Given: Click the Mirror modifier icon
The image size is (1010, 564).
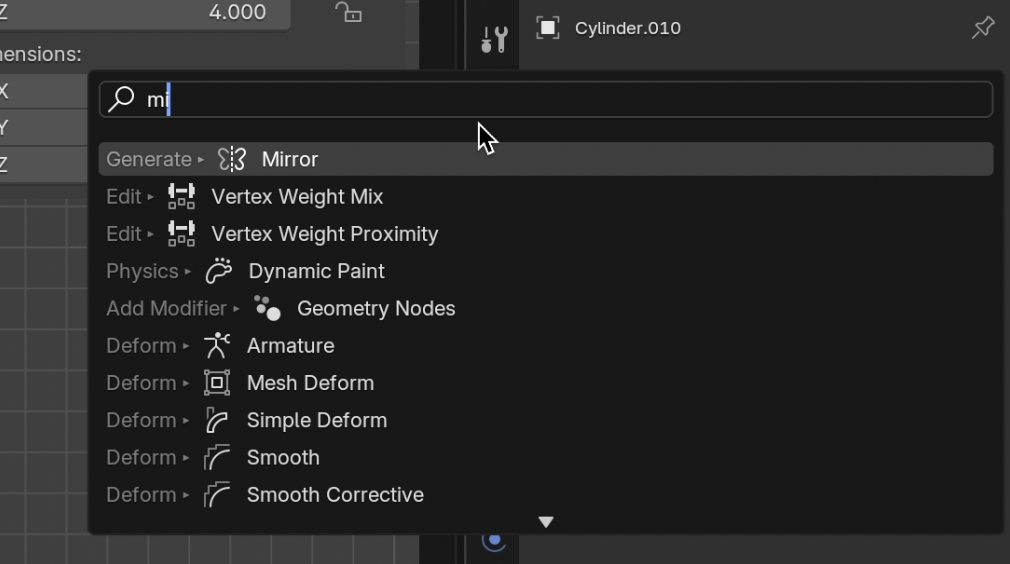Looking at the screenshot, I should pos(232,159).
